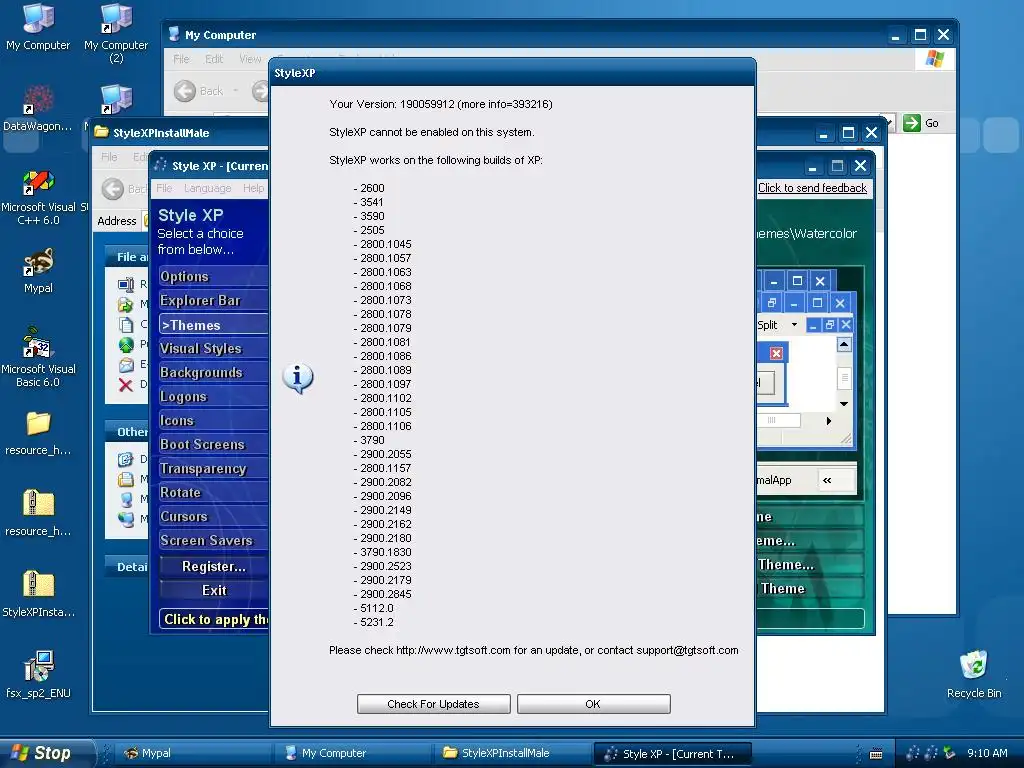Screen dimensions: 1024x768
Task: Open the Language menu in Style XP
Action: pos(208,188)
